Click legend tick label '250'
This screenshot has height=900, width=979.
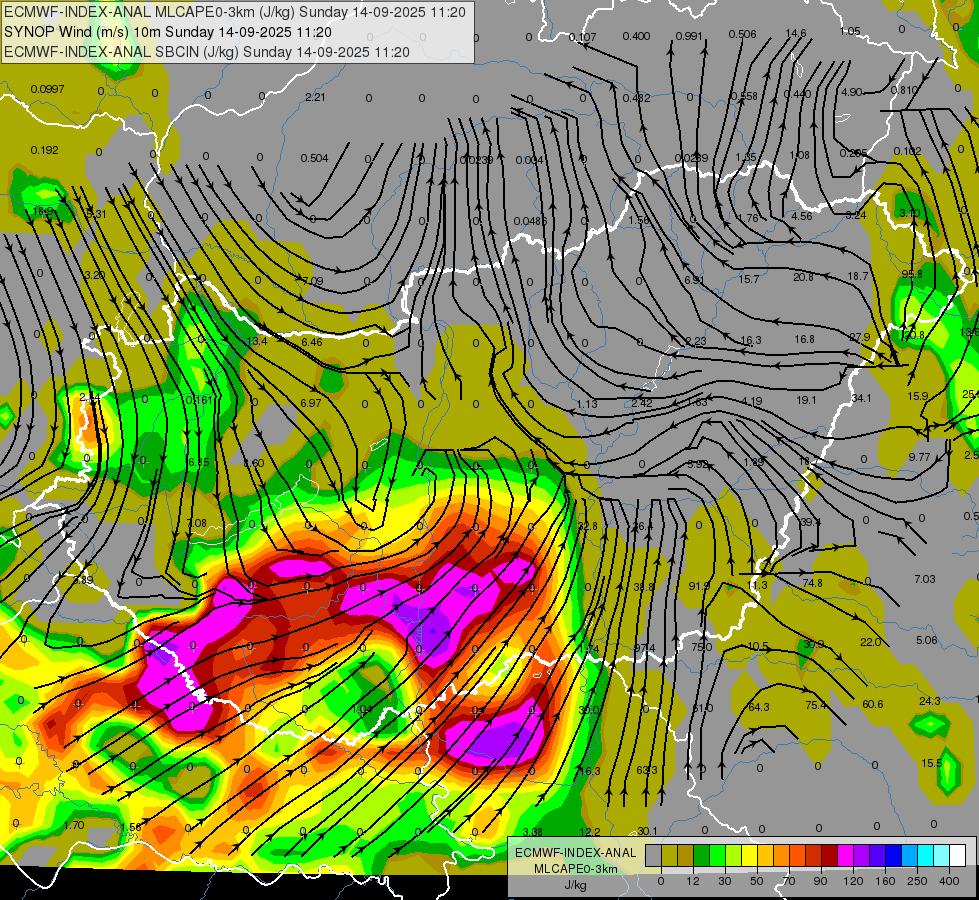(917, 881)
